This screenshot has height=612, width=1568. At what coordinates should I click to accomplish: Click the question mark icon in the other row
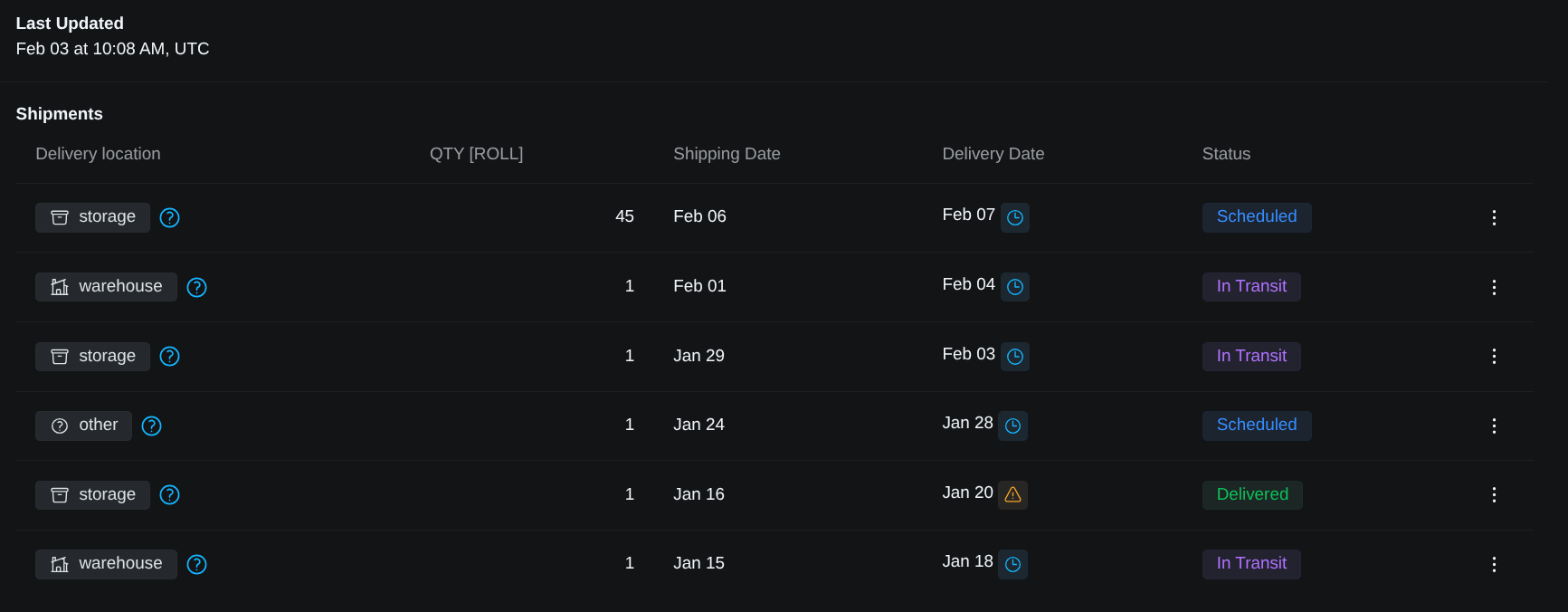click(x=151, y=426)
